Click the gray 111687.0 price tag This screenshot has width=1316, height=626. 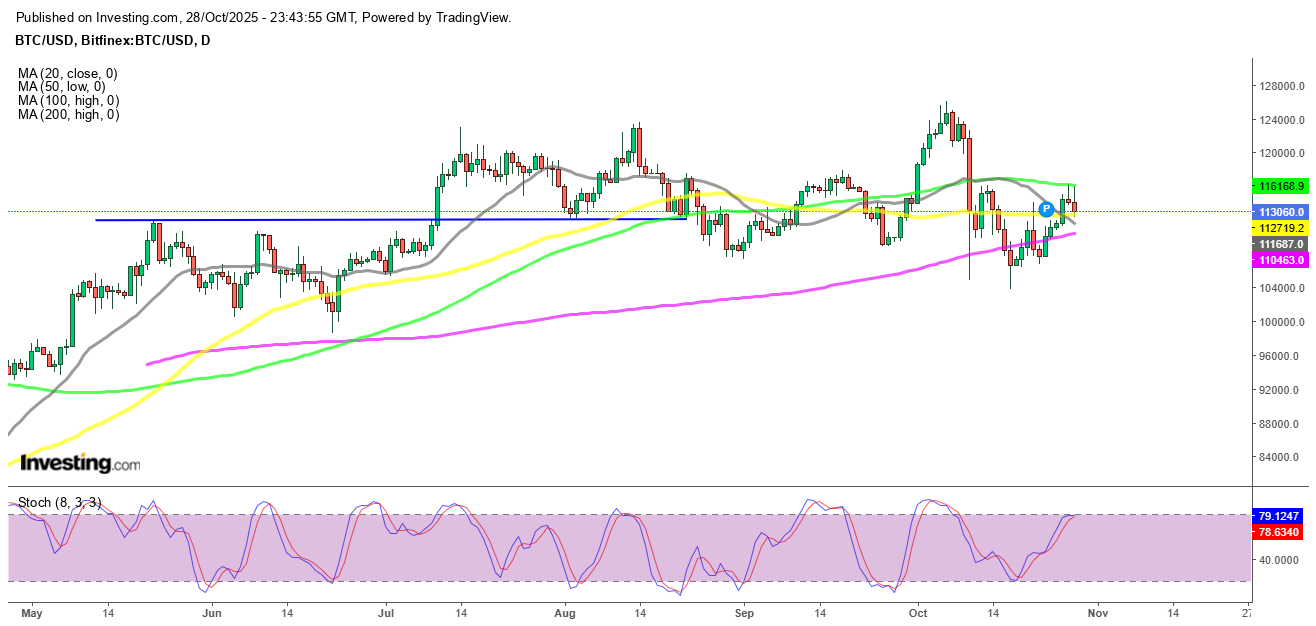pos(1283,244)
